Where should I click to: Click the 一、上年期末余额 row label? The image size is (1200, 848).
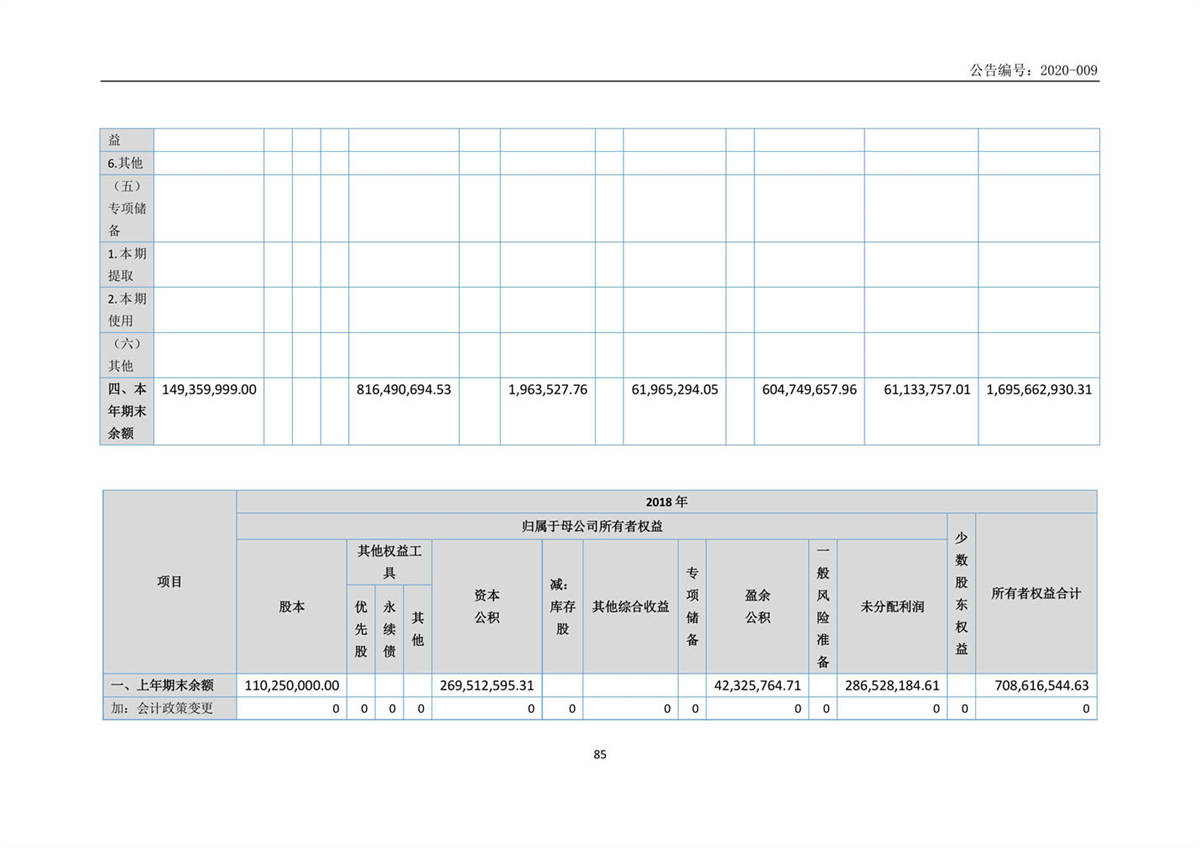coord(169,685)
